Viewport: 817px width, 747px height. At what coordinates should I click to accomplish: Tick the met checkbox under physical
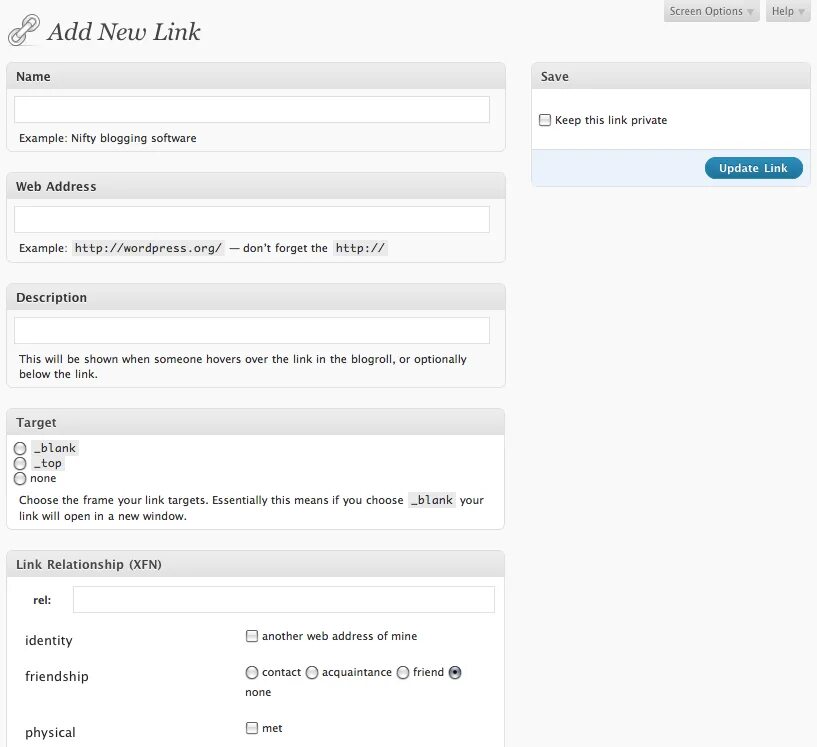click(x=252, y=728)
